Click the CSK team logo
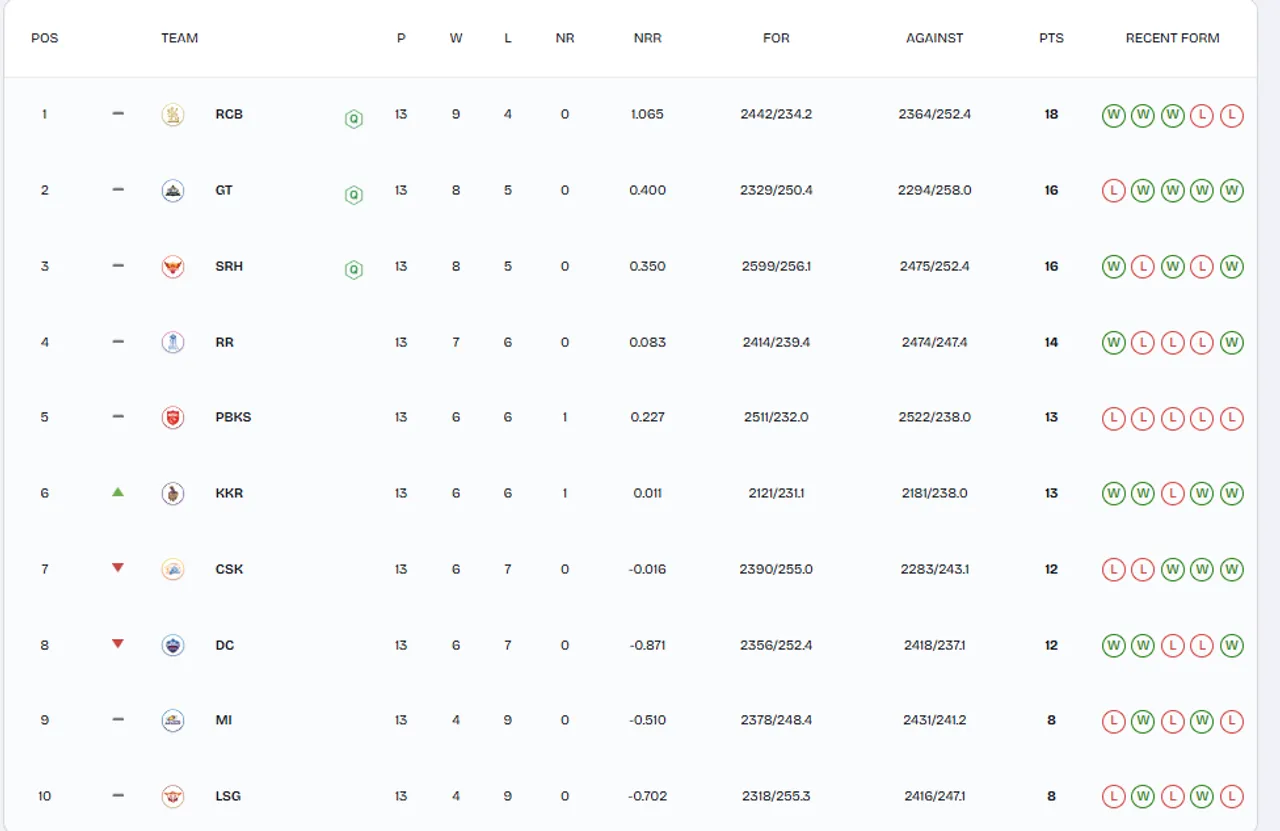Screen dimensions: 1280x831 [173, 570]
